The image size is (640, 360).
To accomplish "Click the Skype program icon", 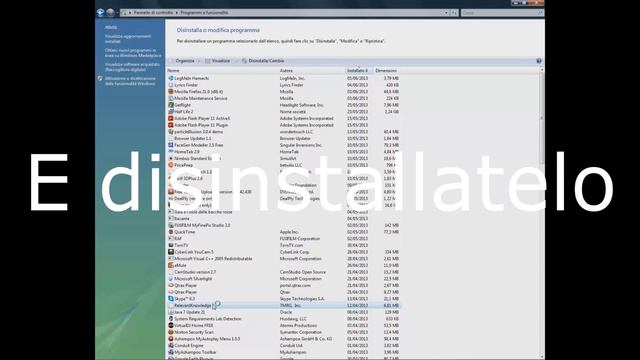I will 171,299.
